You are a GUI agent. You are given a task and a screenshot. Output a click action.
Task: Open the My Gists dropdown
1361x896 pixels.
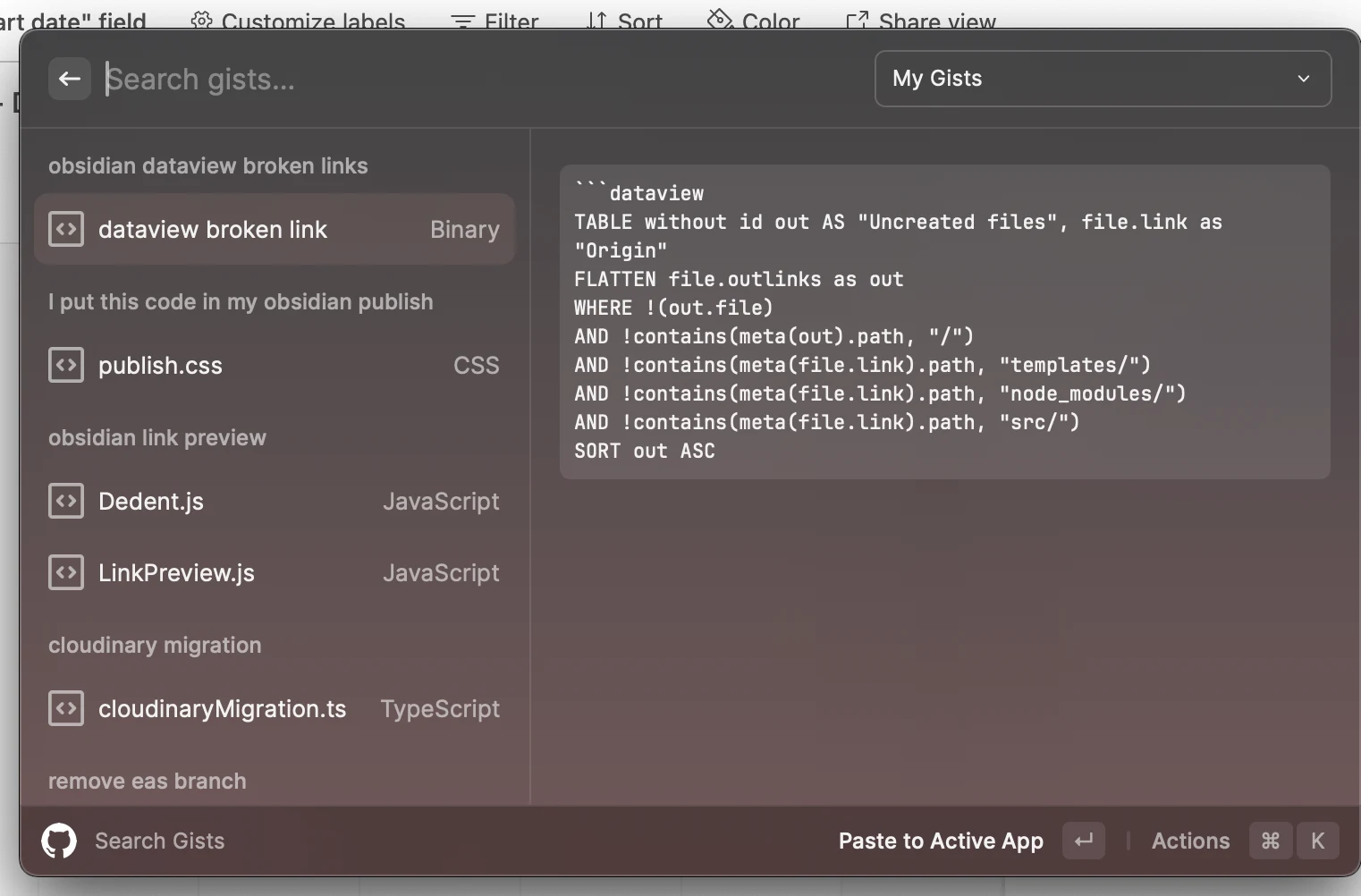coord(1103,79)
